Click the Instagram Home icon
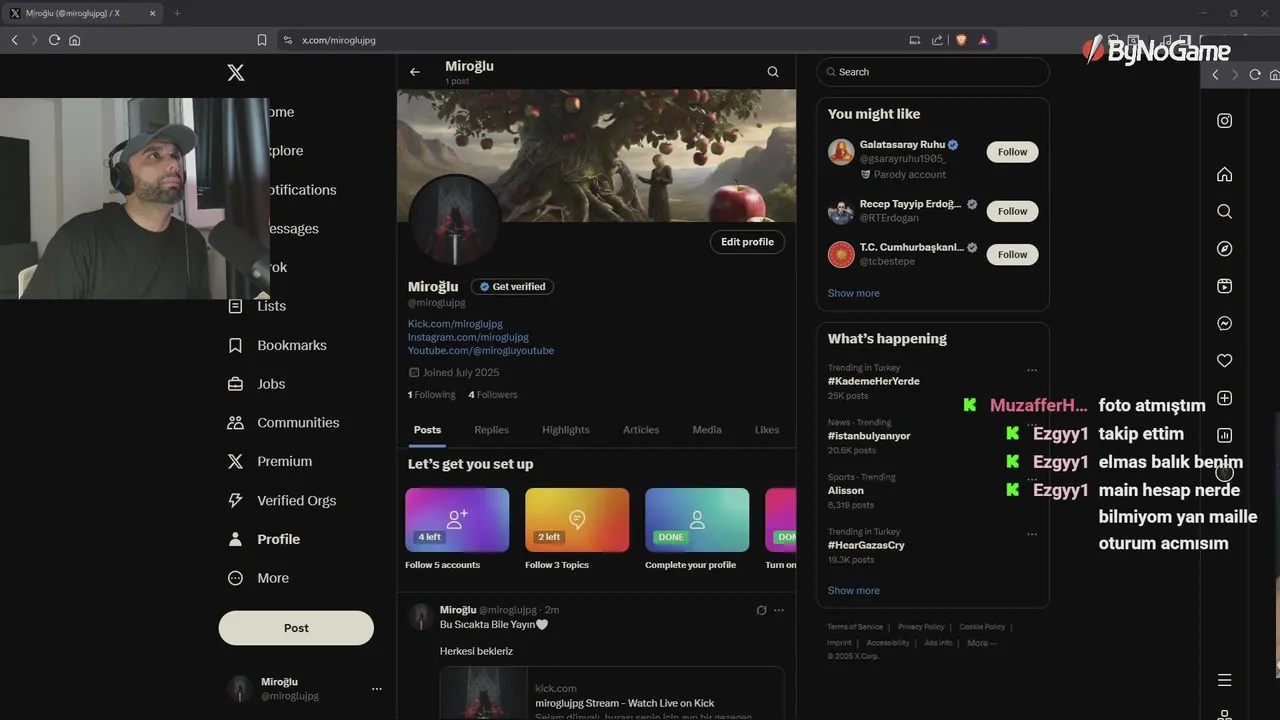The width and height of the screenshot is (1280, 720). coord(1224,174)
